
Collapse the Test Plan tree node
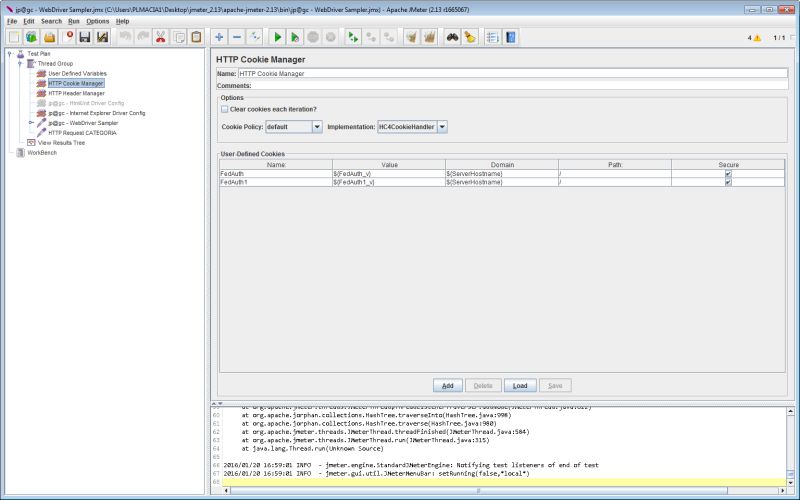(10, 54)
